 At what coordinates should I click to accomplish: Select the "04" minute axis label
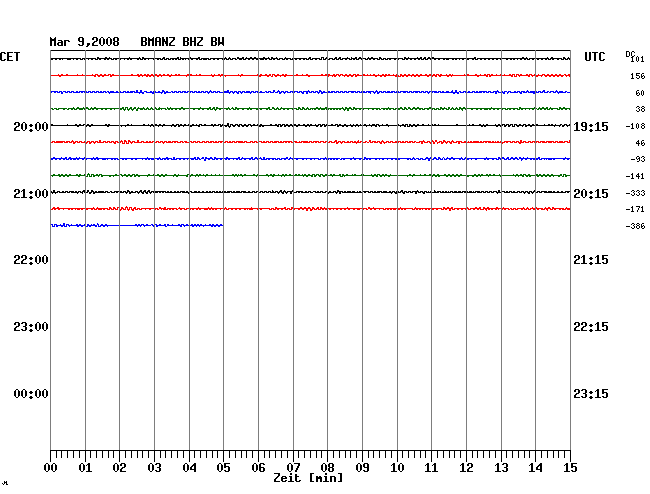[189, 468]
